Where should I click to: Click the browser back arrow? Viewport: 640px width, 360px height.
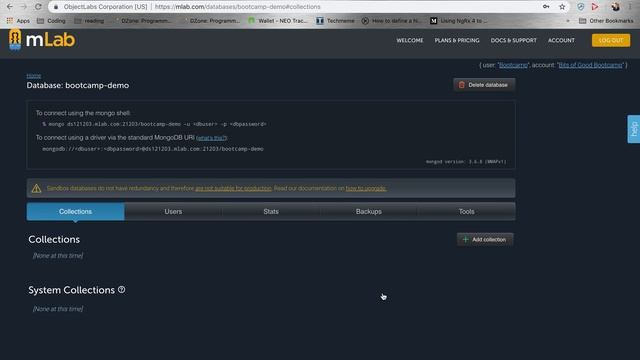[10, 7]
